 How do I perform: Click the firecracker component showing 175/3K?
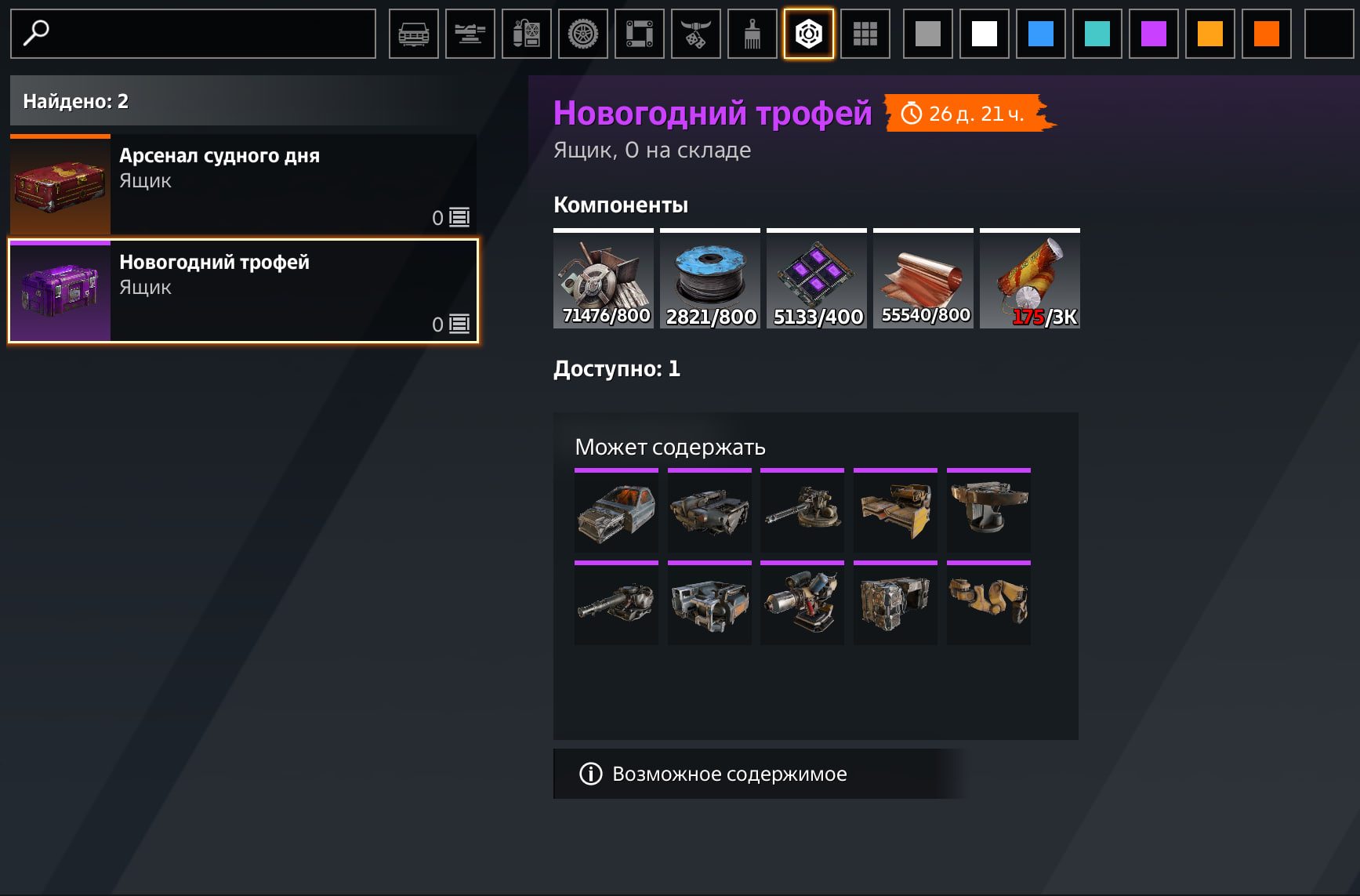click(x=1030, y=279)
